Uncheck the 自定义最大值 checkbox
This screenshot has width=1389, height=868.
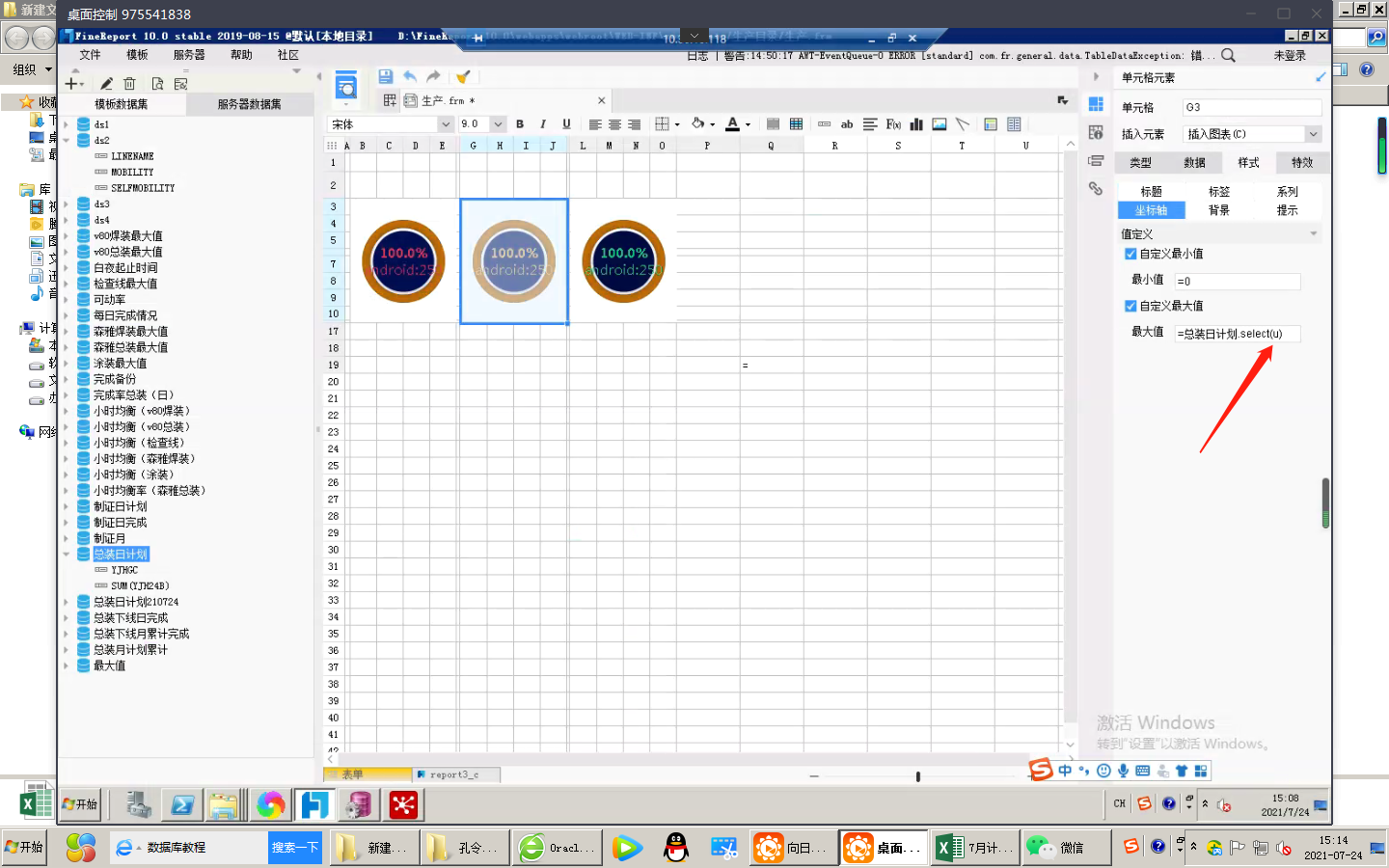tap(1130, 306)
